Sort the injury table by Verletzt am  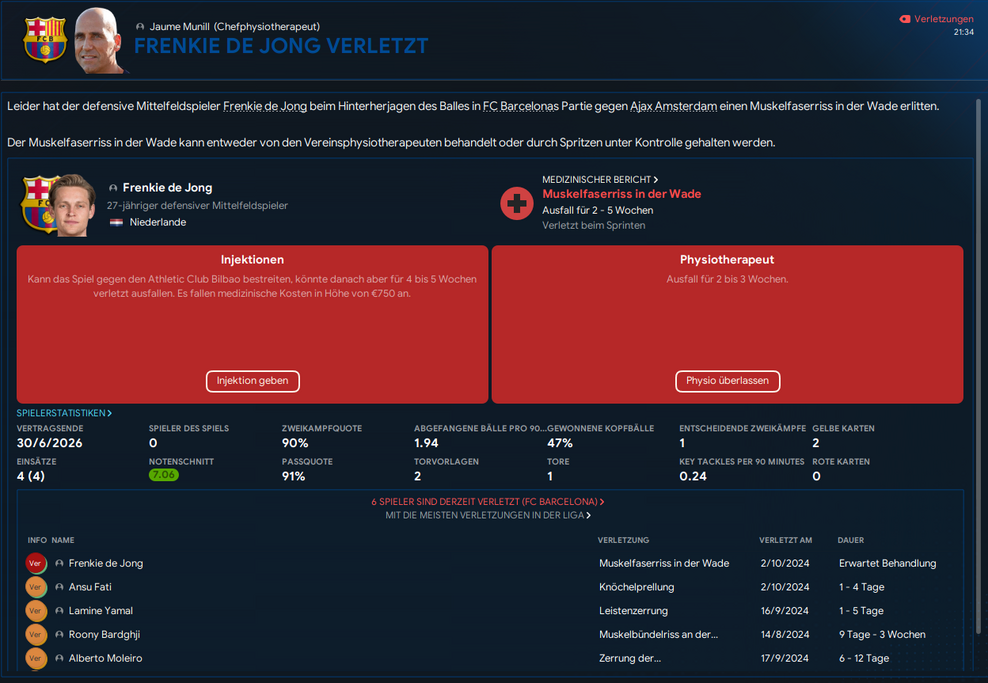[786, 540]
